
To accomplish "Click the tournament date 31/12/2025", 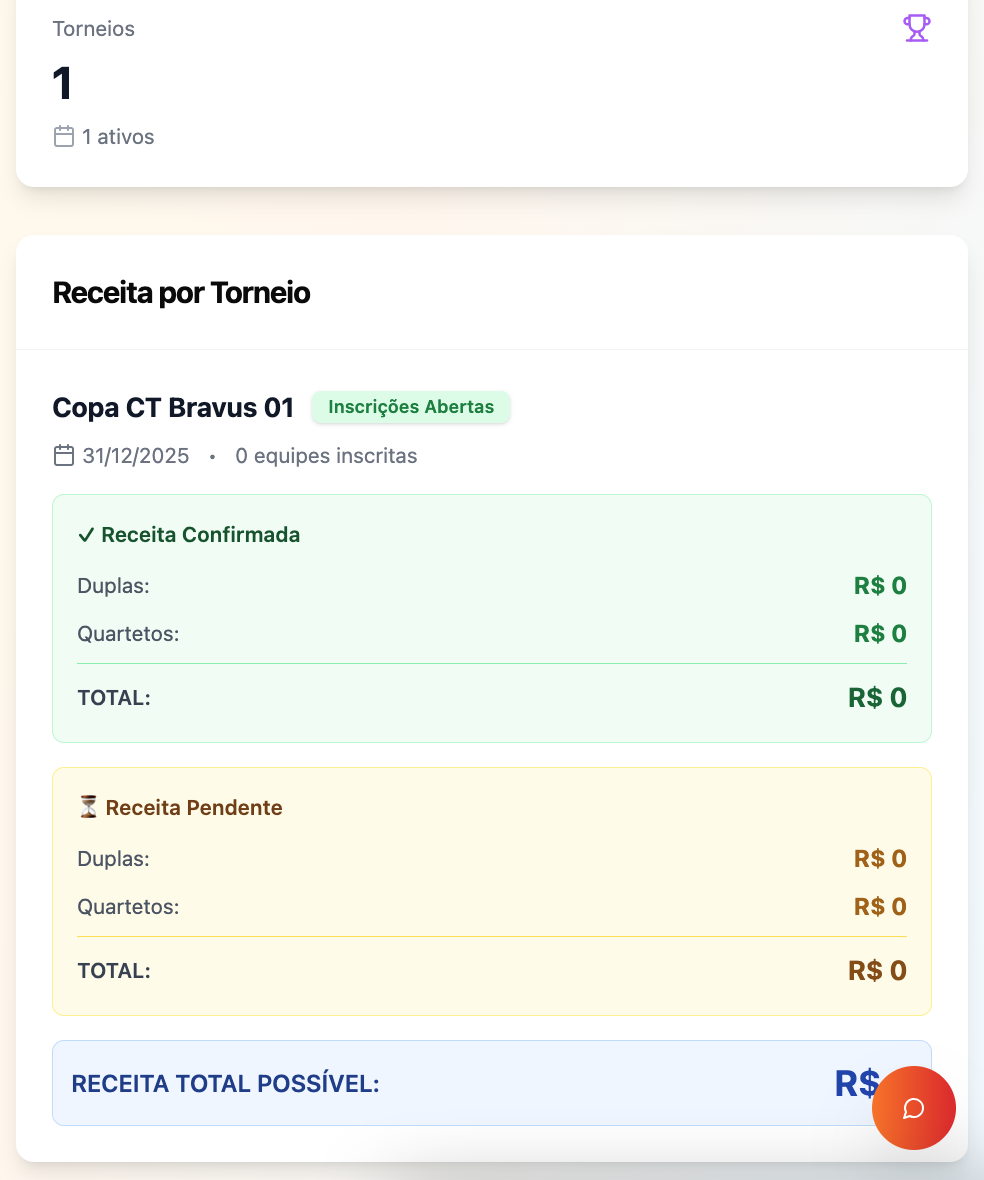I will tap(136, 456).
